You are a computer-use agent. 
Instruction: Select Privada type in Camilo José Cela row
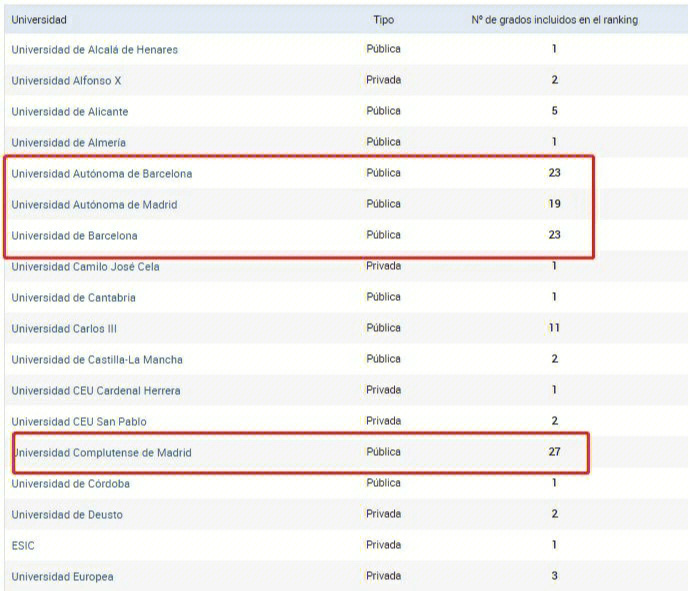coord(383,266)
